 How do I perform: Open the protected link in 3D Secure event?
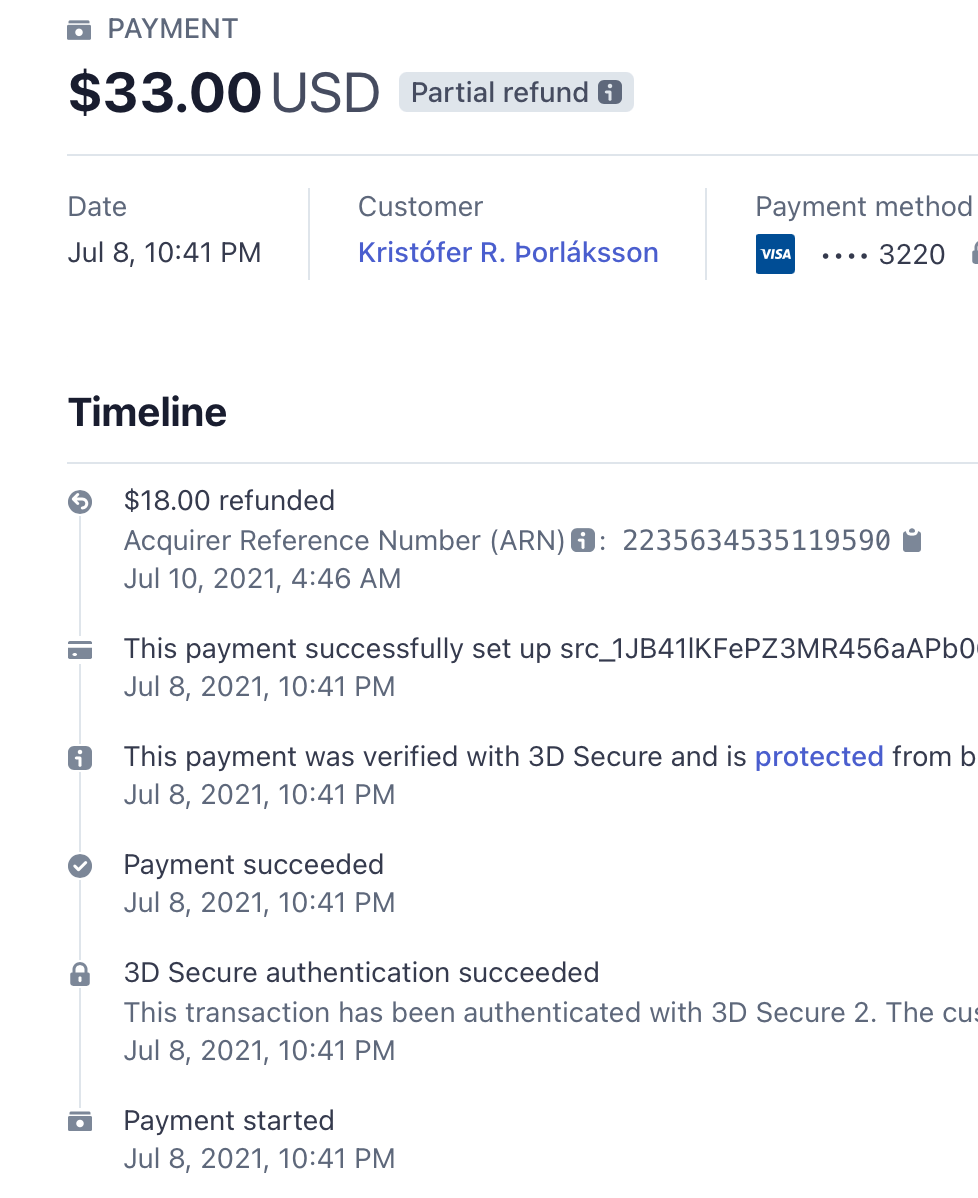(x=819, y=756)
